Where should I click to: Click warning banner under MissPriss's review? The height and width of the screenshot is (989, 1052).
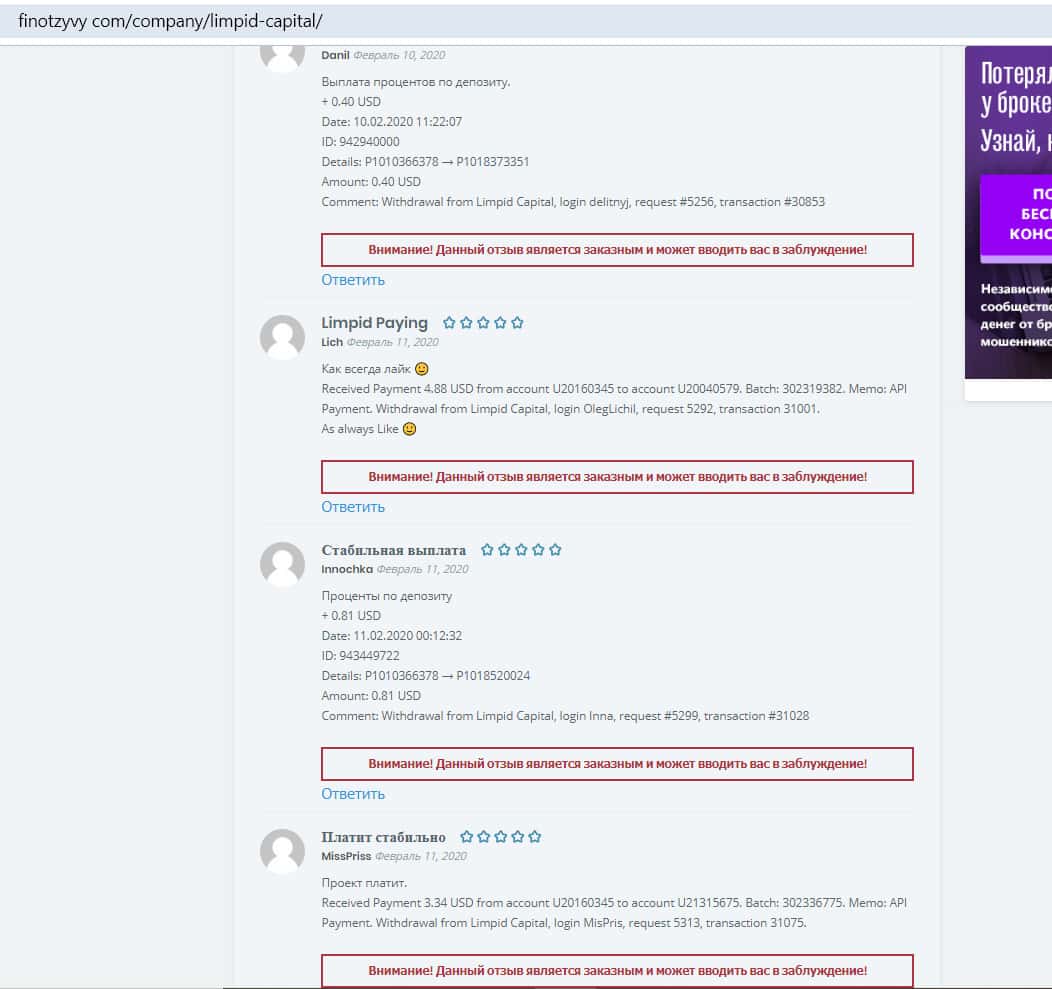coord(617,970)
